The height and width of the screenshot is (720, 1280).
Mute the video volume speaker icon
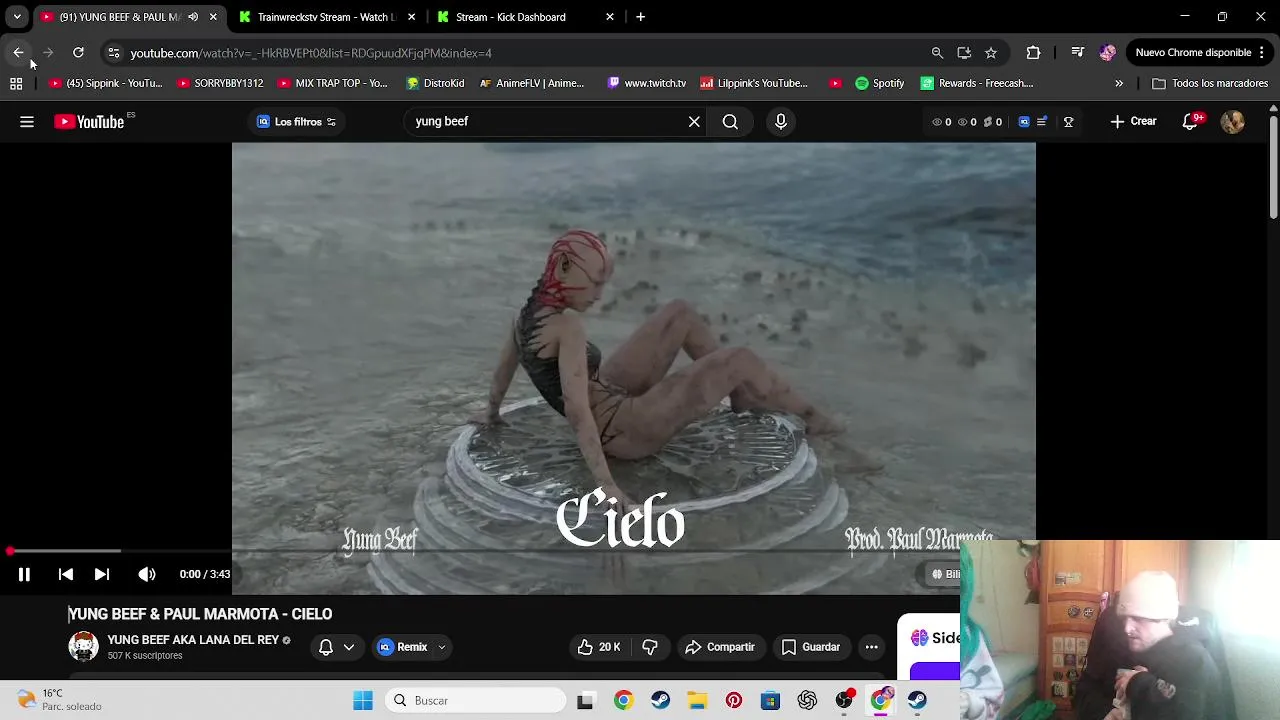[x=147, y=574]
